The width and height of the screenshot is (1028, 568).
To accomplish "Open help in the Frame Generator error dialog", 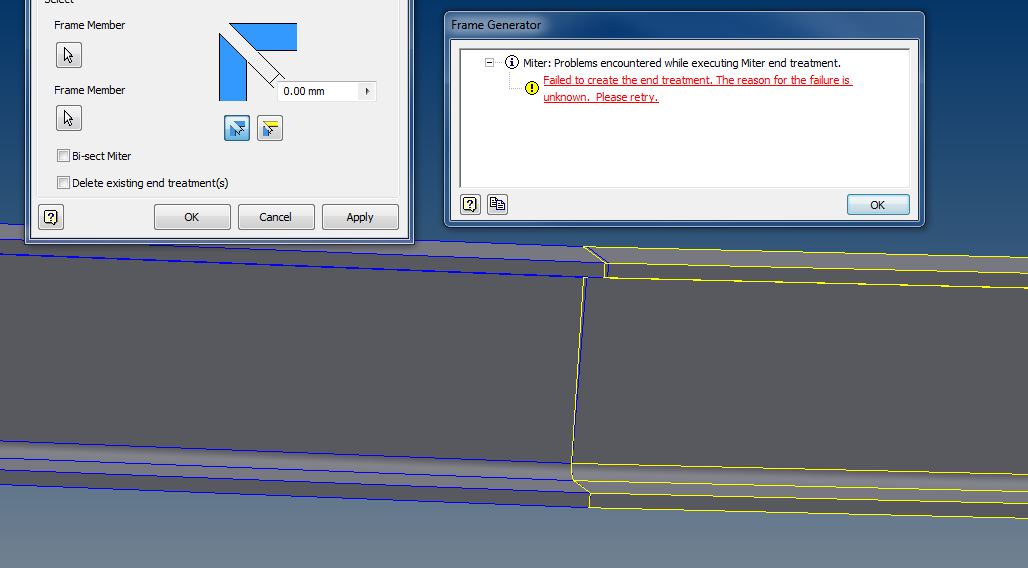I will pyautogui.click(x=470, y=205).
